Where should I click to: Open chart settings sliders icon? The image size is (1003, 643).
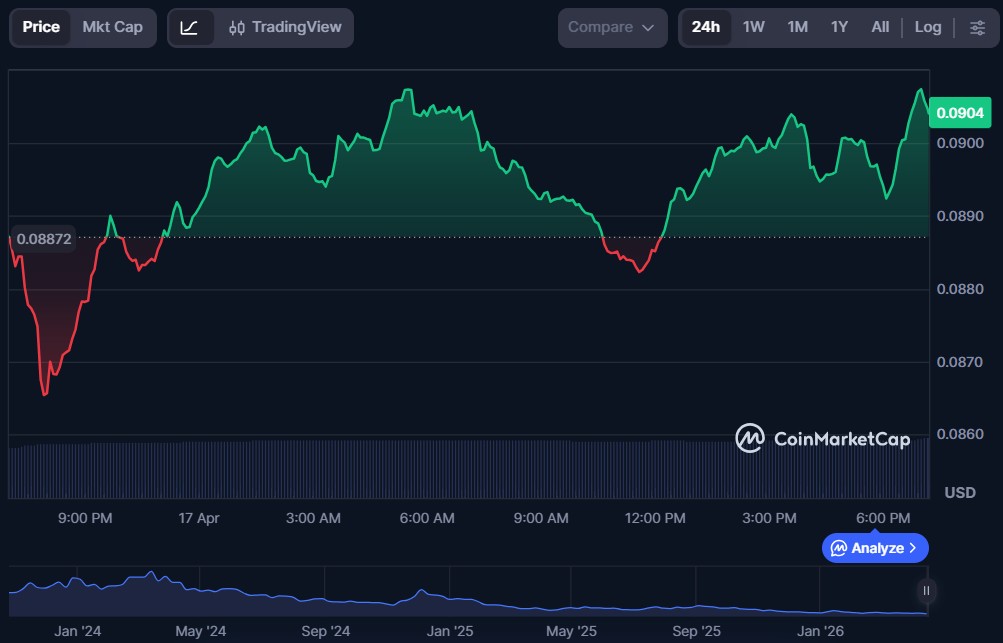point(977,28)
